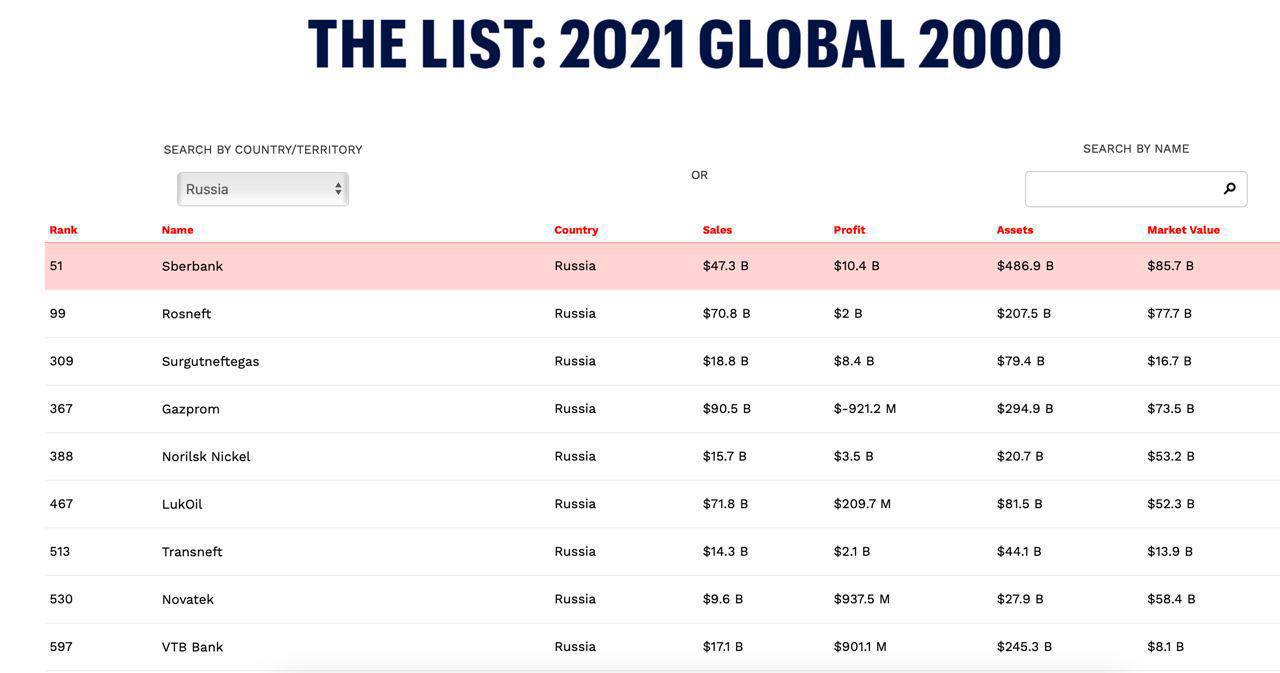Select the Gazprom name cell

tap(190, 409)
